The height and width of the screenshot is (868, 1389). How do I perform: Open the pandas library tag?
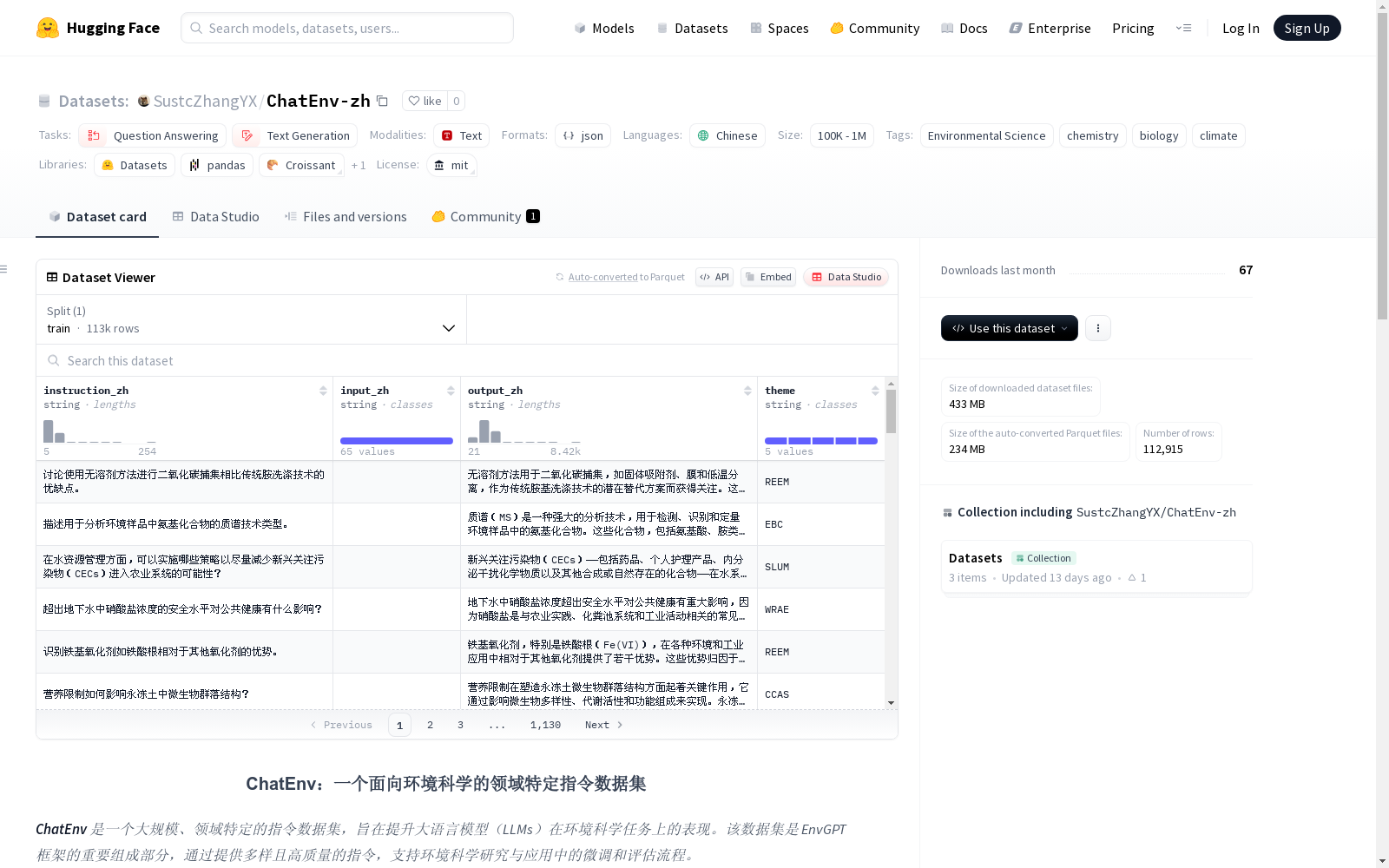[x=217, y=165]
